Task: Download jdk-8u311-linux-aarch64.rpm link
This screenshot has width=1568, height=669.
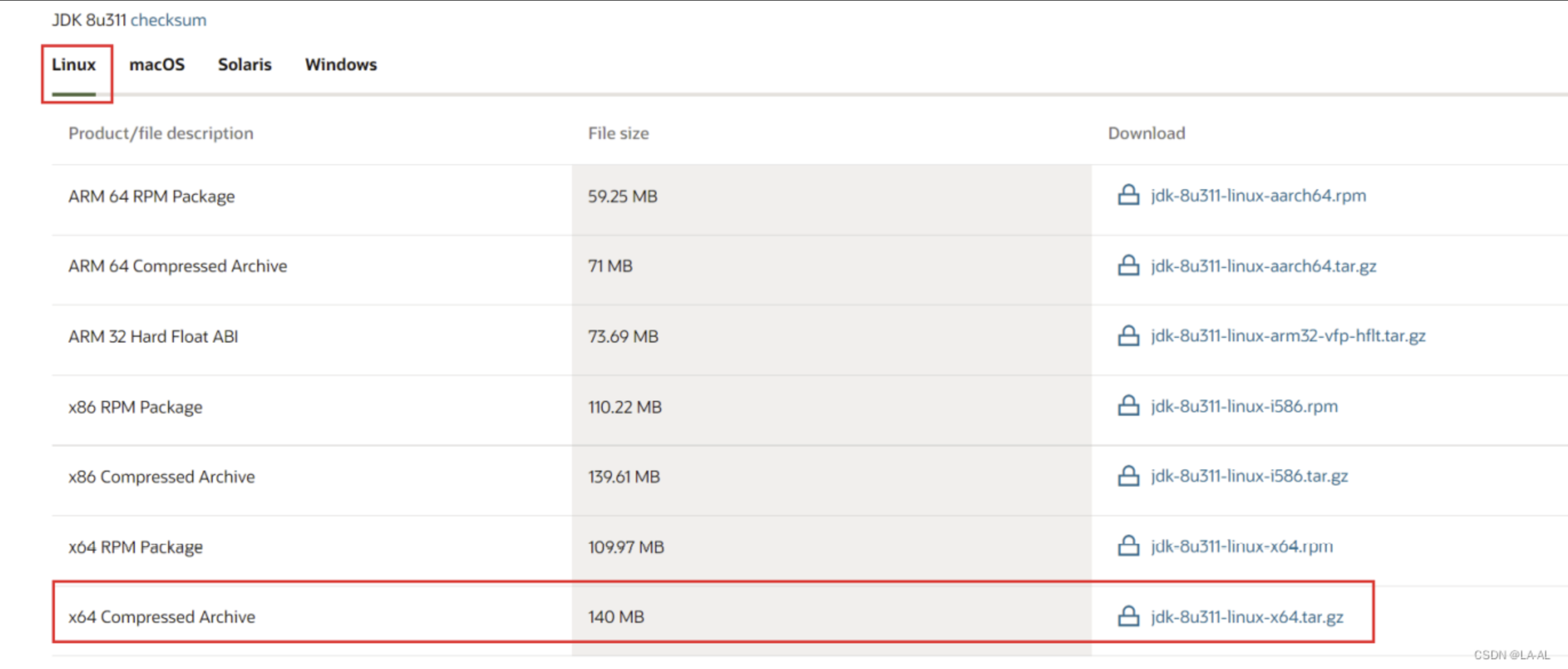Action: (1258, 196)
